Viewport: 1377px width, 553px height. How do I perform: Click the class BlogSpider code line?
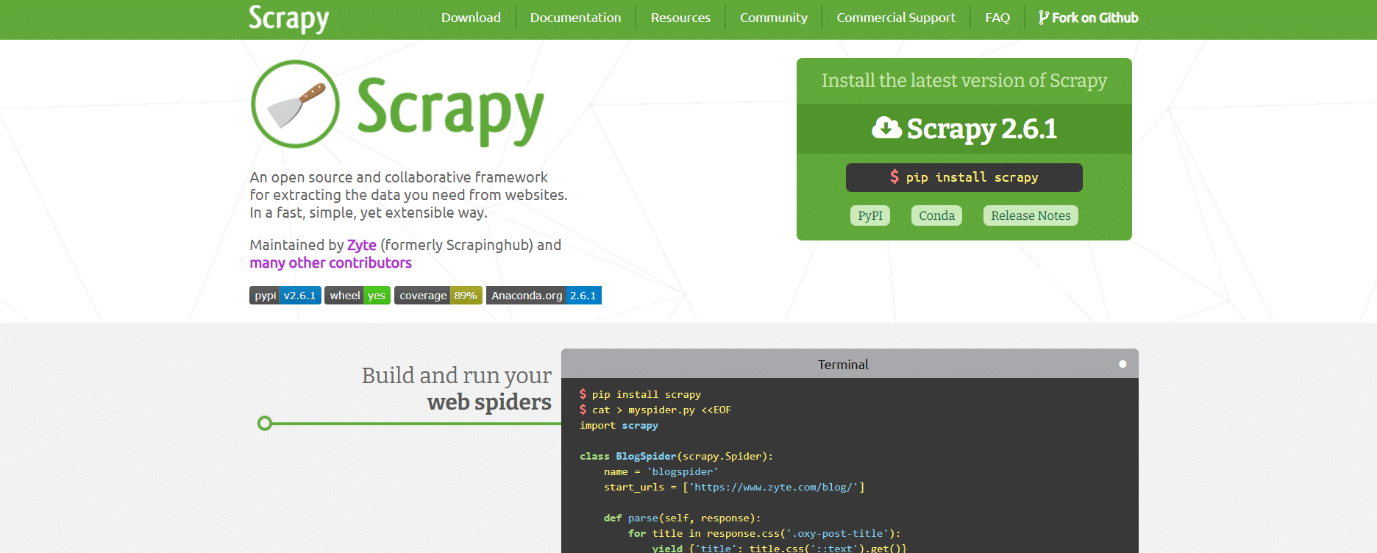(x=676, y=456)
